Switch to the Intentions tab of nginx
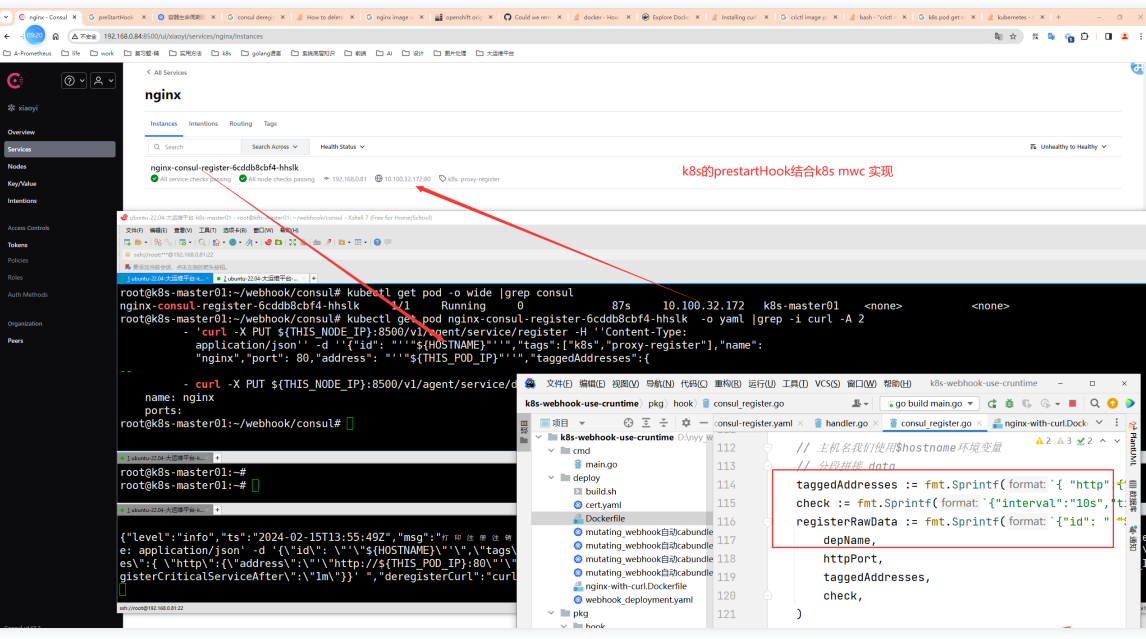Screen dimensions: 1146x639 click(x=203, y=124)
